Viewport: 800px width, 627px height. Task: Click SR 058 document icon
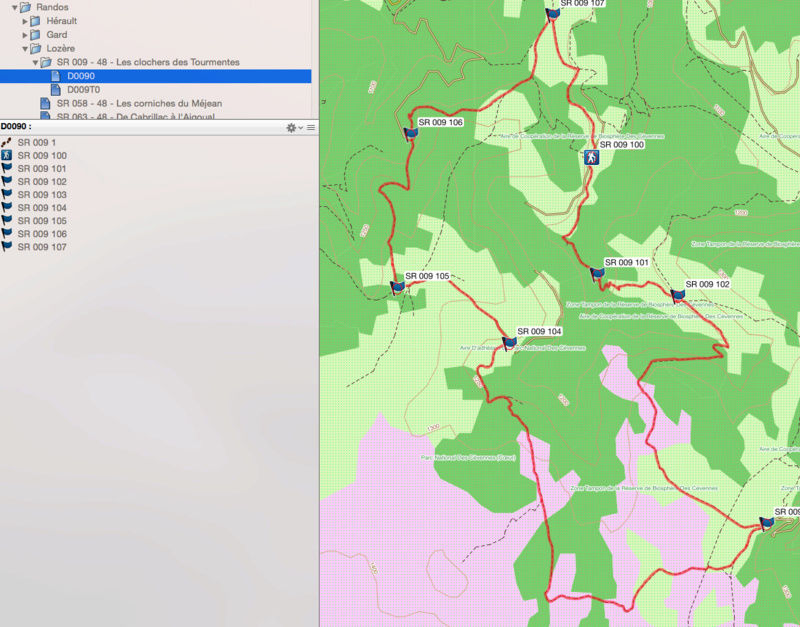click(x=45, y=104)
